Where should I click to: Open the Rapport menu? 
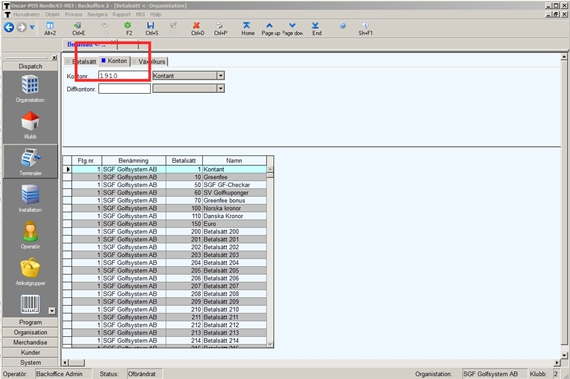click(121, 15)
